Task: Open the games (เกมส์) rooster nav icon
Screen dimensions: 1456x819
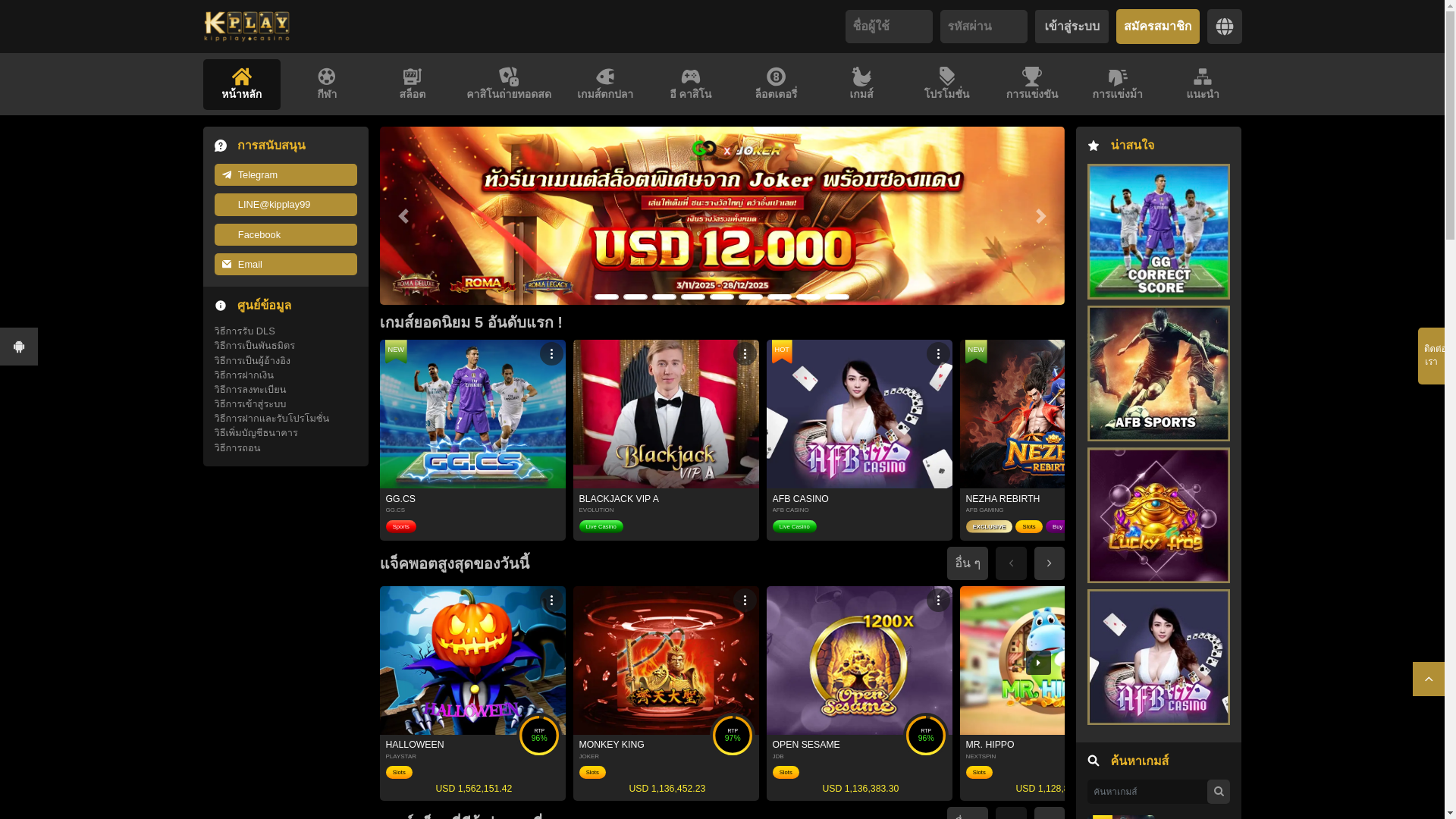Action: [861, 77]
